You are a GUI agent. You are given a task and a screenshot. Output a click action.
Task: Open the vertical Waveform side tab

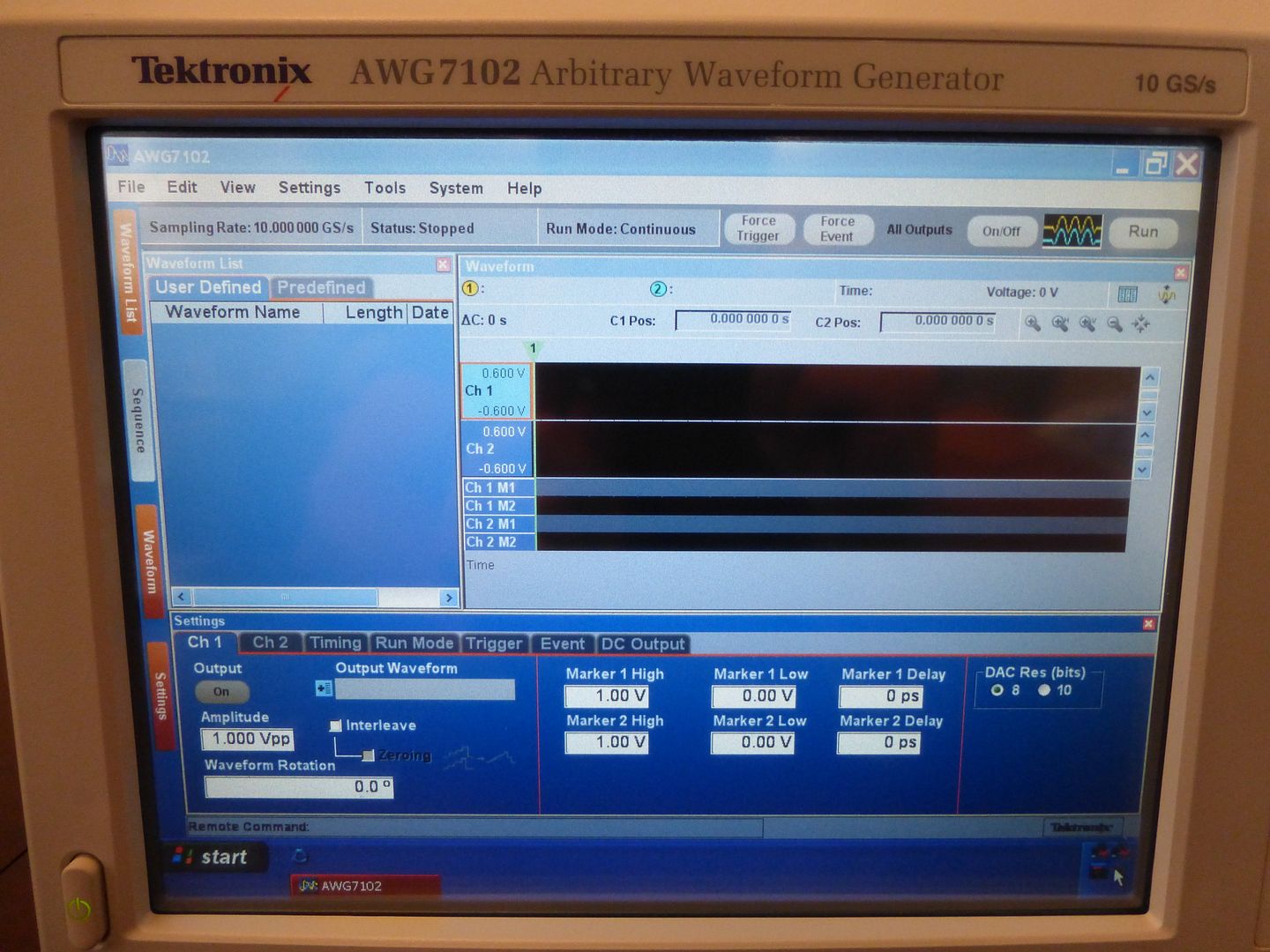tap(148, 562)
